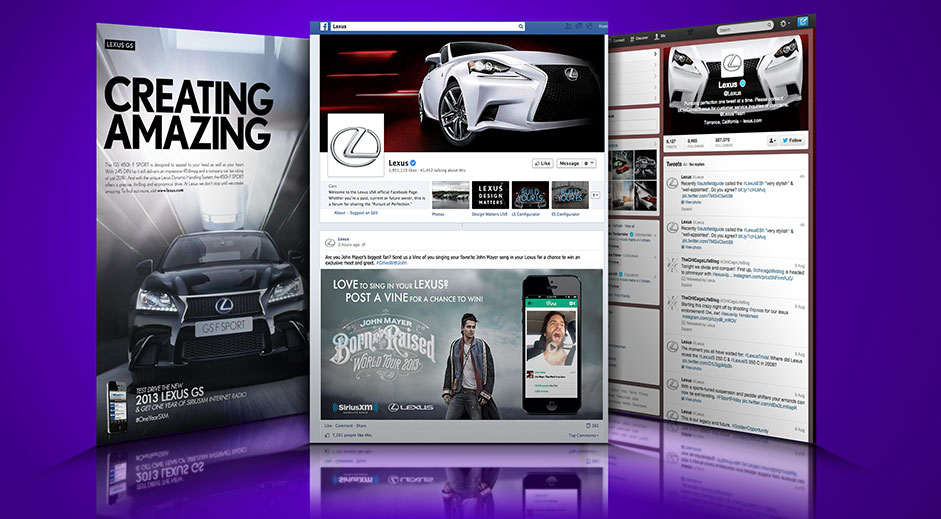Click the Followers count on Twitter profile
Screen dimensions: 941x519
[x=724, y=142]
